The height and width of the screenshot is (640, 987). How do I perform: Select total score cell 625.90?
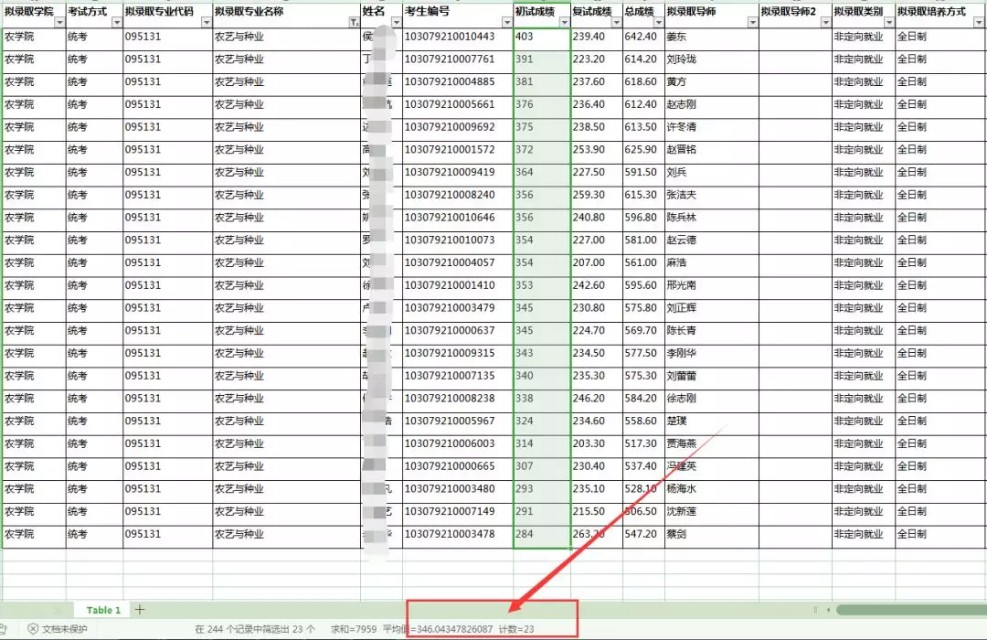(x=643, y=150)
